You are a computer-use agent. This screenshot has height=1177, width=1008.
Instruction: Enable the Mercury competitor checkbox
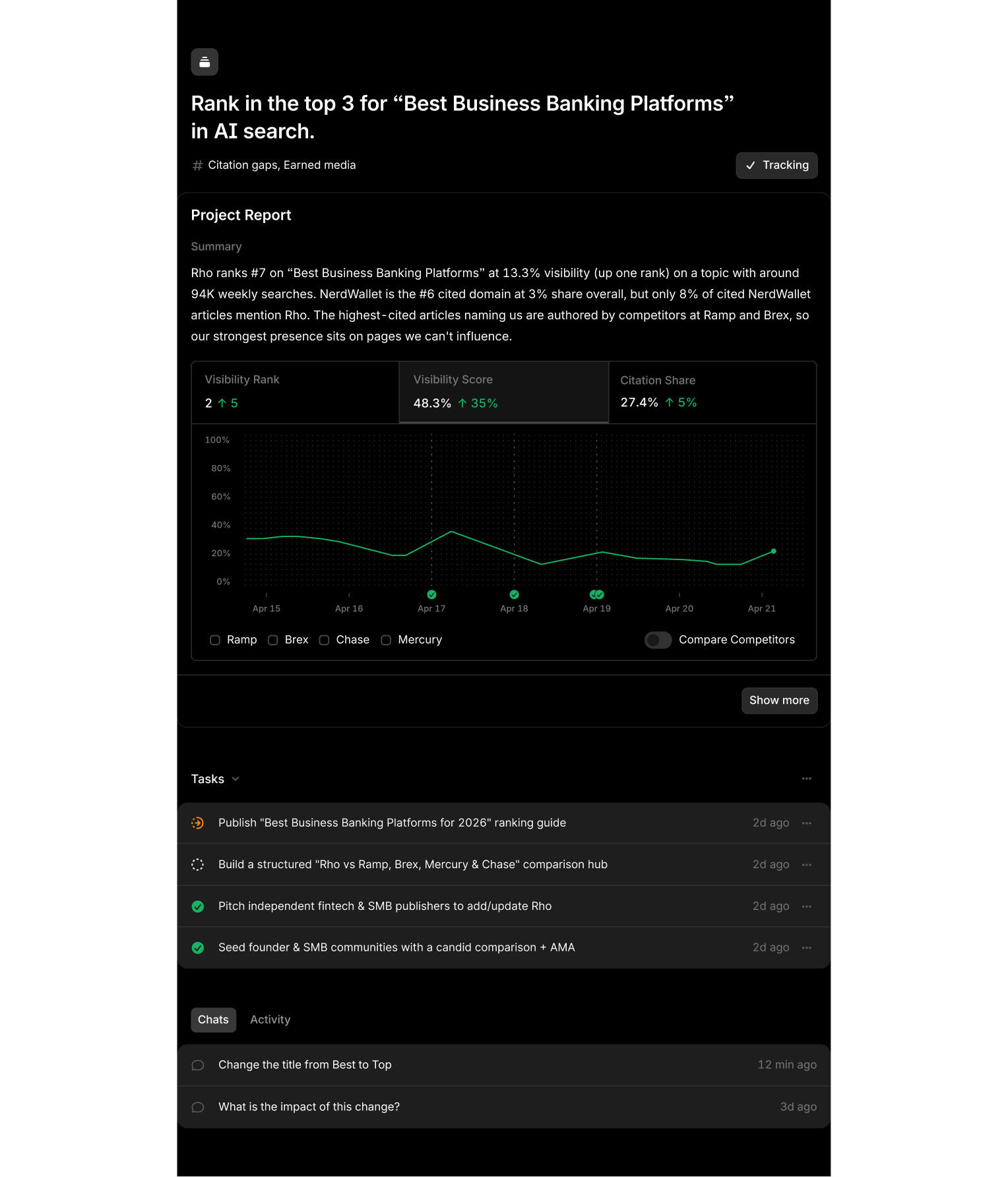386,640
